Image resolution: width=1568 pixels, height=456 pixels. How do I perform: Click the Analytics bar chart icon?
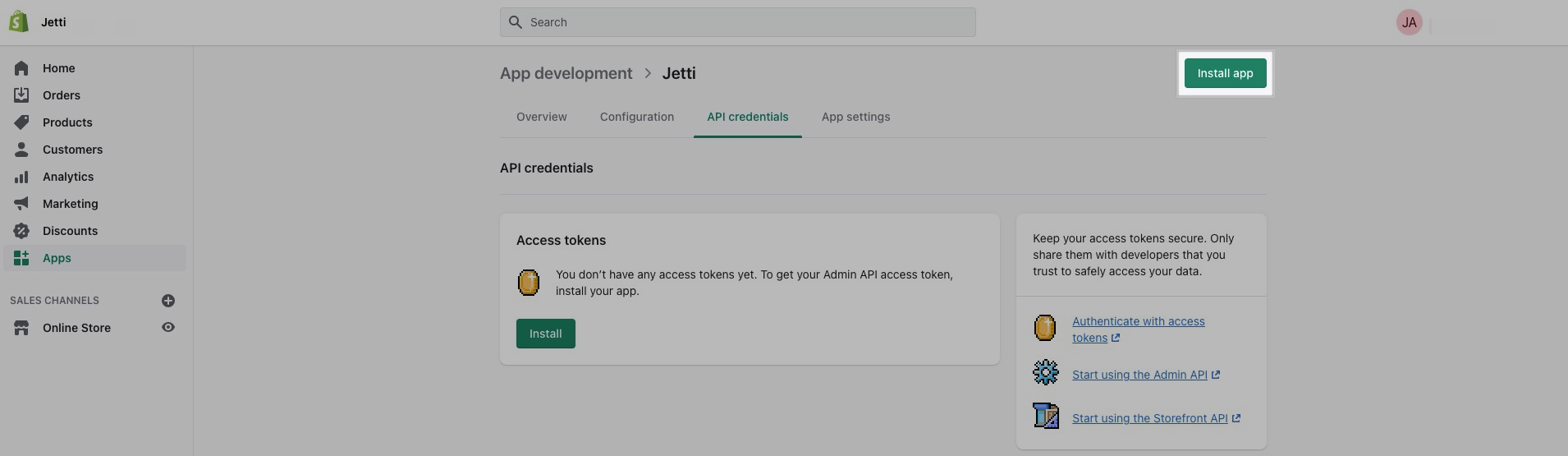point(21,177)
